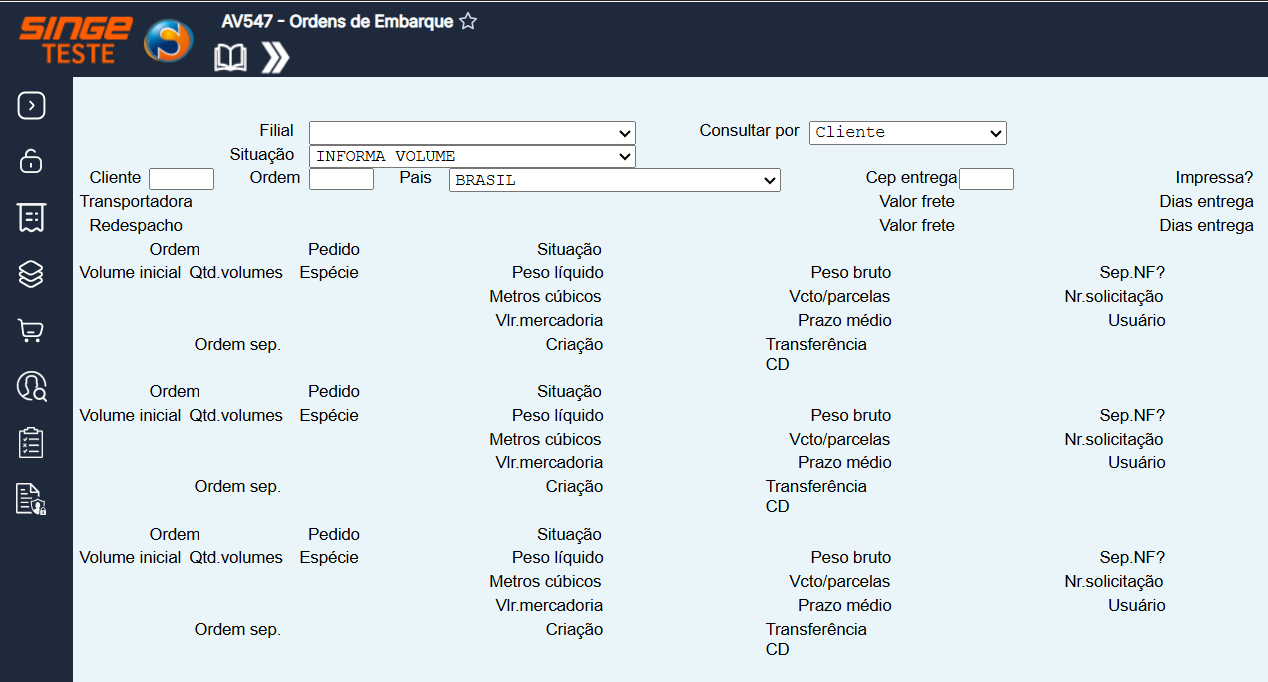Open the shopping cart sidebar icon
The height and width of the screenshot is (682, 1268).
tap(31, 330)
